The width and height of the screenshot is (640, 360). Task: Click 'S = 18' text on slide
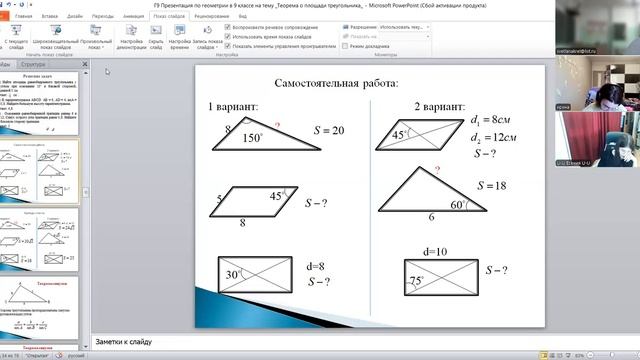coord(492,186)
